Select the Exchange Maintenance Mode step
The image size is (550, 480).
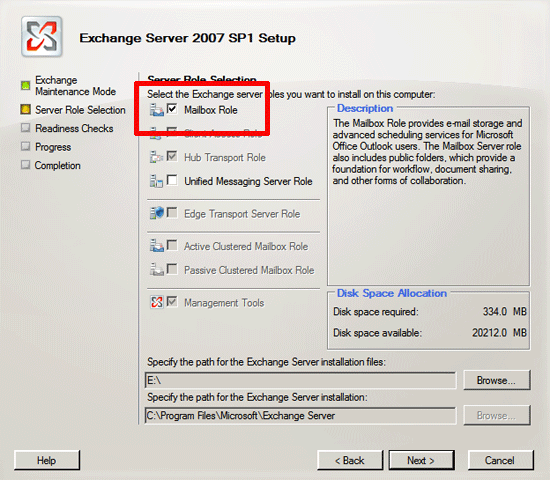tap(75, 86)
